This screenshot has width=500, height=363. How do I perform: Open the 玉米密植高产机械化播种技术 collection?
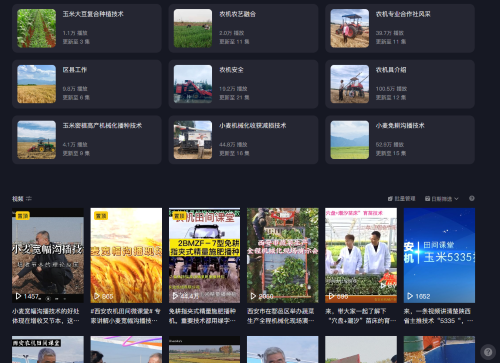87,140
